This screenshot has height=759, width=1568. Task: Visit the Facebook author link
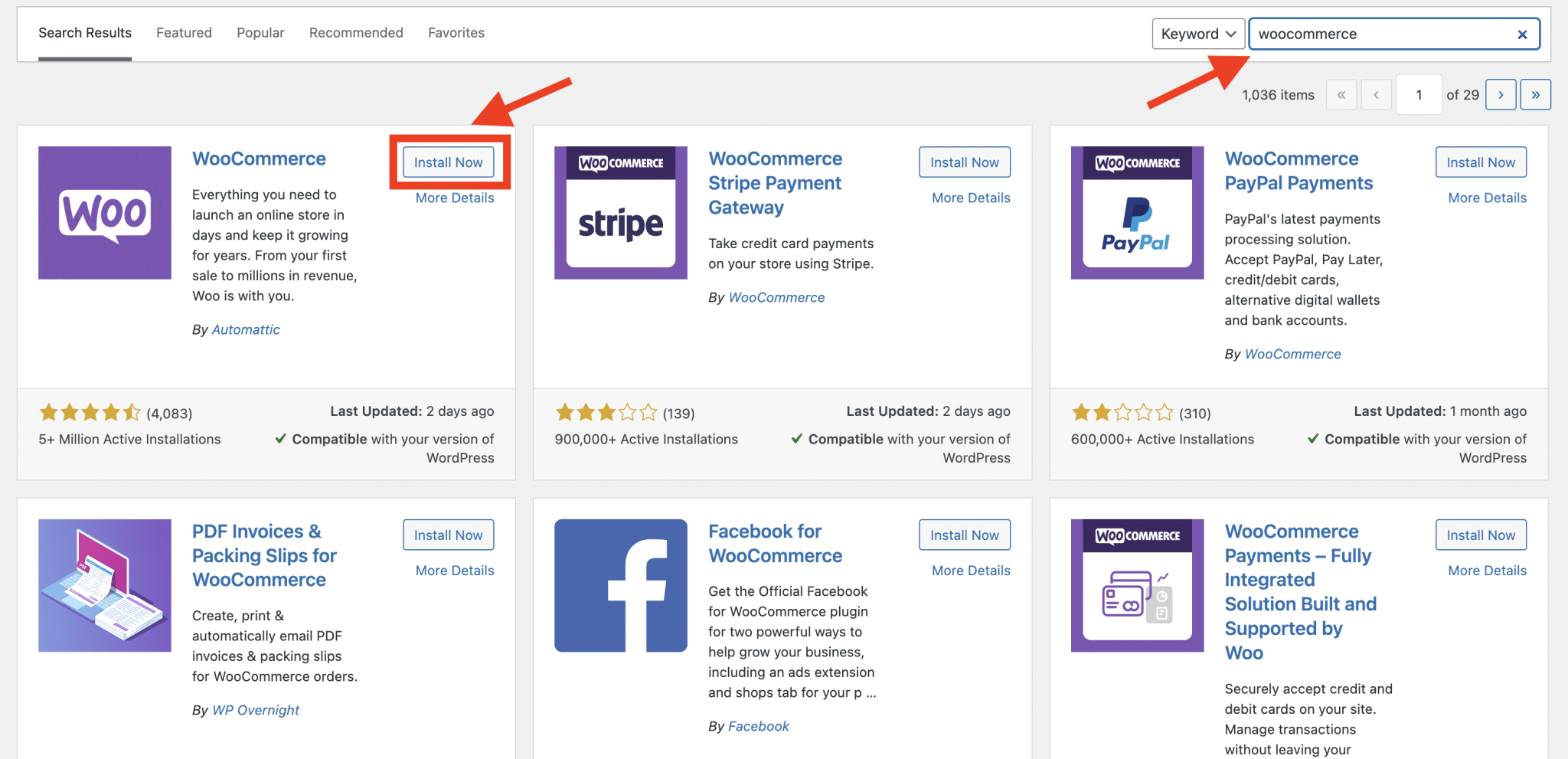pos(758,726)
